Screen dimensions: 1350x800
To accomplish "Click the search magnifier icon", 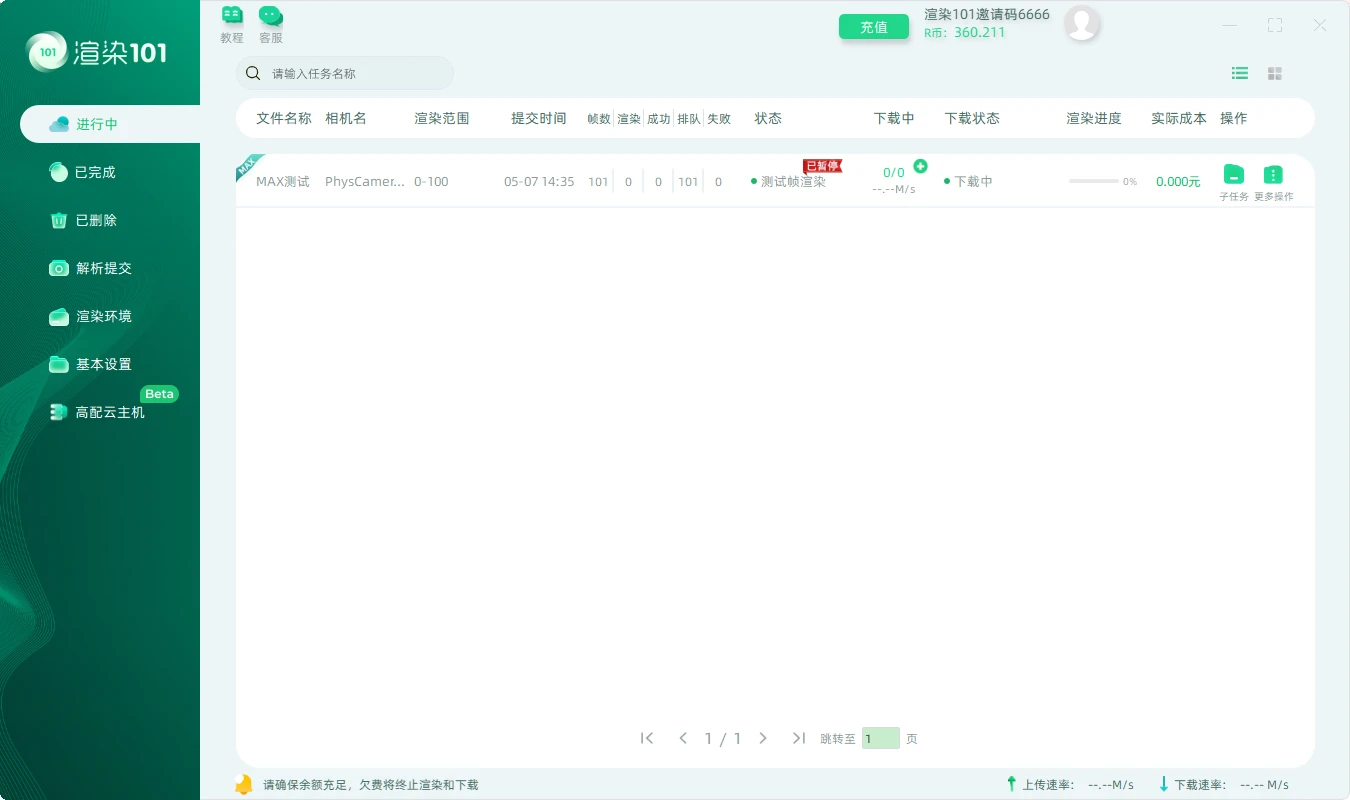I will (x=253, y=73).
